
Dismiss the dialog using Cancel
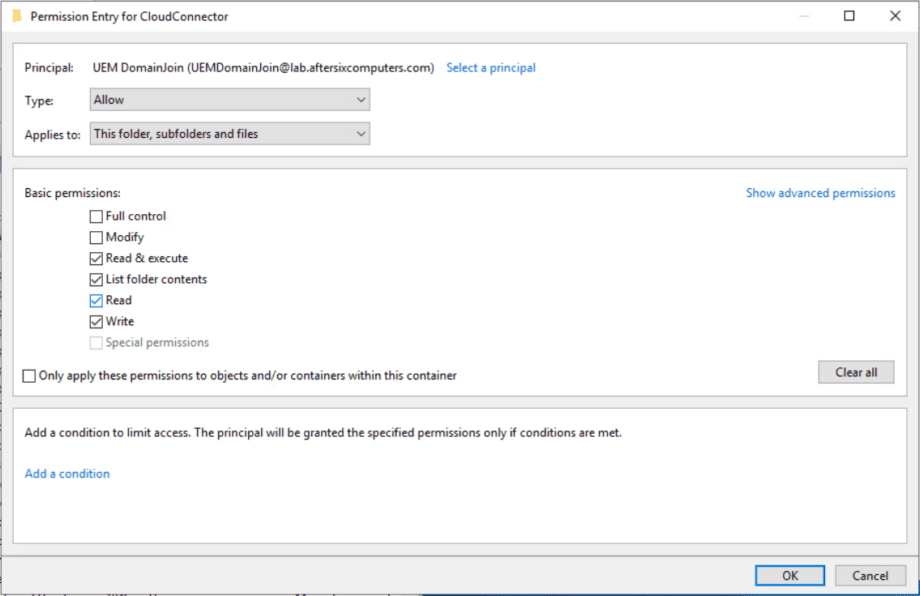pos(869,575)
